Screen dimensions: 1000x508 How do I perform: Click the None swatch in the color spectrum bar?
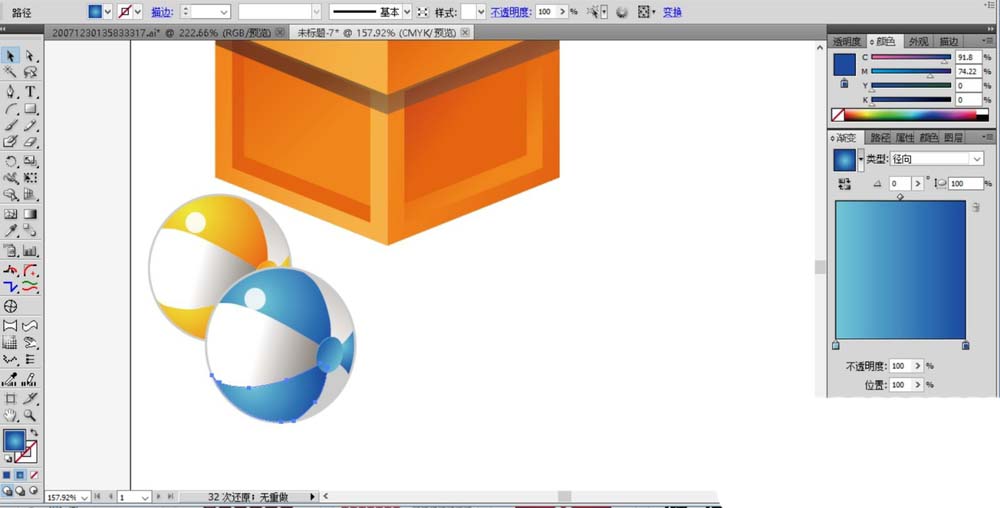click(838, 115)
